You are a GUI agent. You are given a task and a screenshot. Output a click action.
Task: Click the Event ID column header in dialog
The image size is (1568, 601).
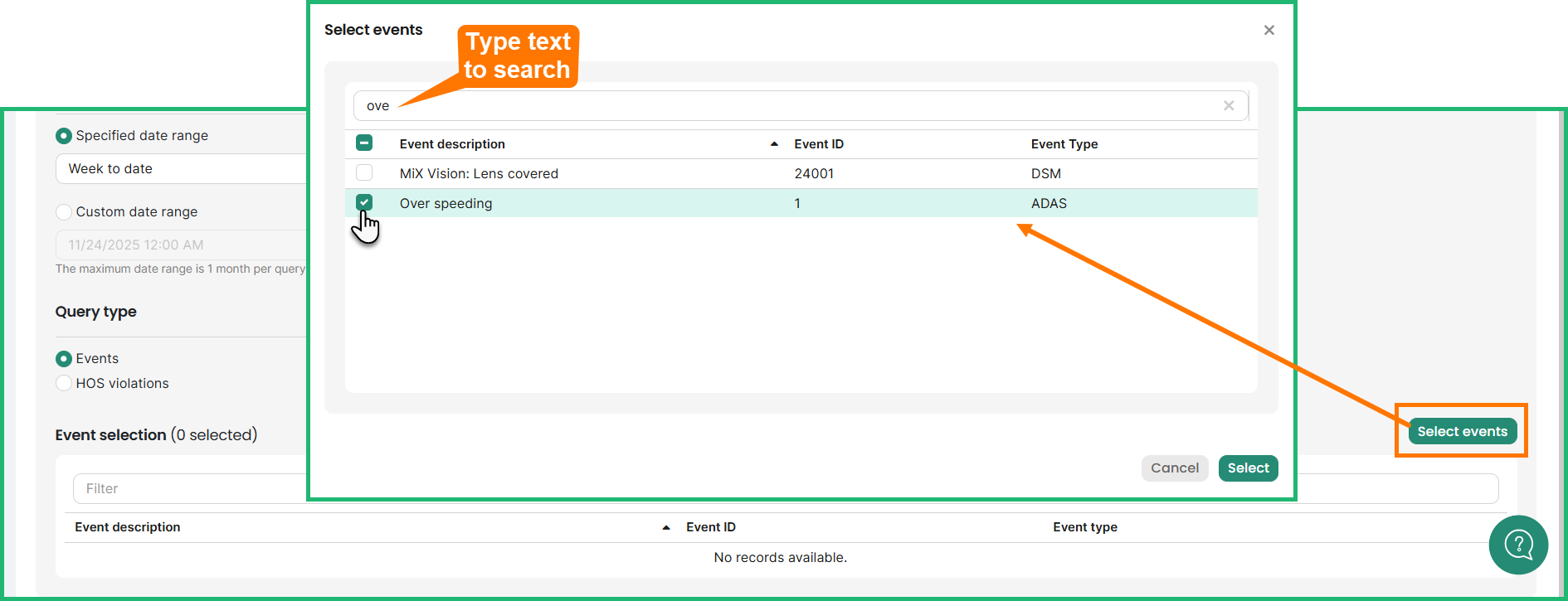pyautogui.click(x=818, y=144)
